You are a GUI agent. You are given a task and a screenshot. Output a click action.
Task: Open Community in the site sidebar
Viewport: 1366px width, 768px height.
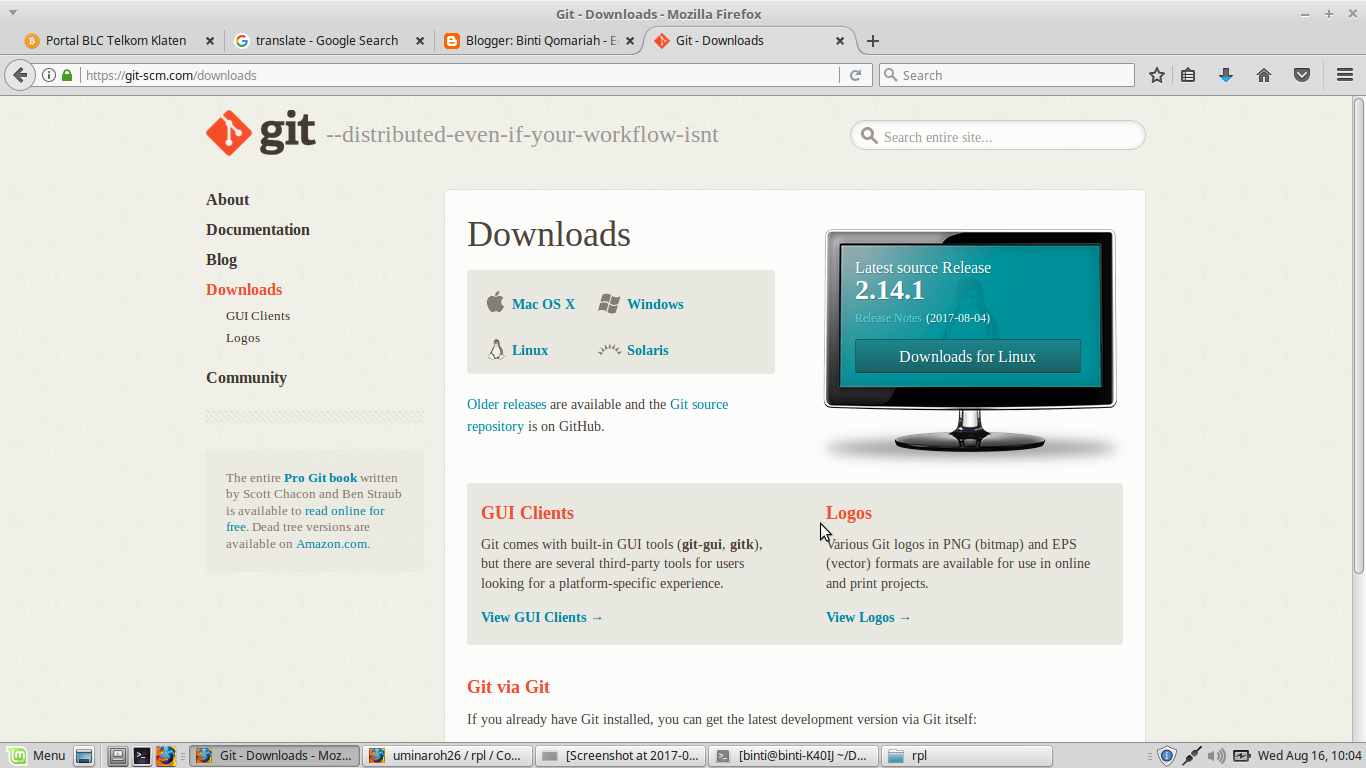pyautogui.click(x=246, y=378)
